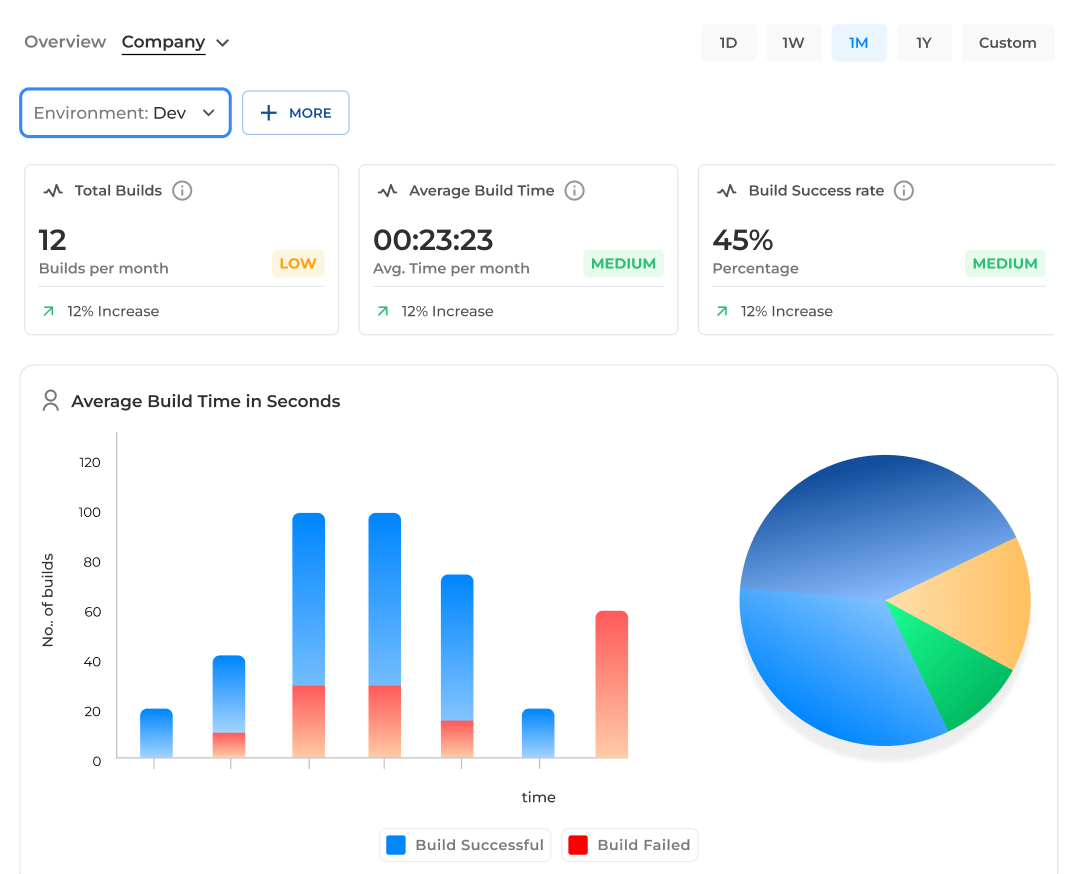Click the tall red failed-builds bar
This screenshot has height=874, width=1079.
[611, 684]
